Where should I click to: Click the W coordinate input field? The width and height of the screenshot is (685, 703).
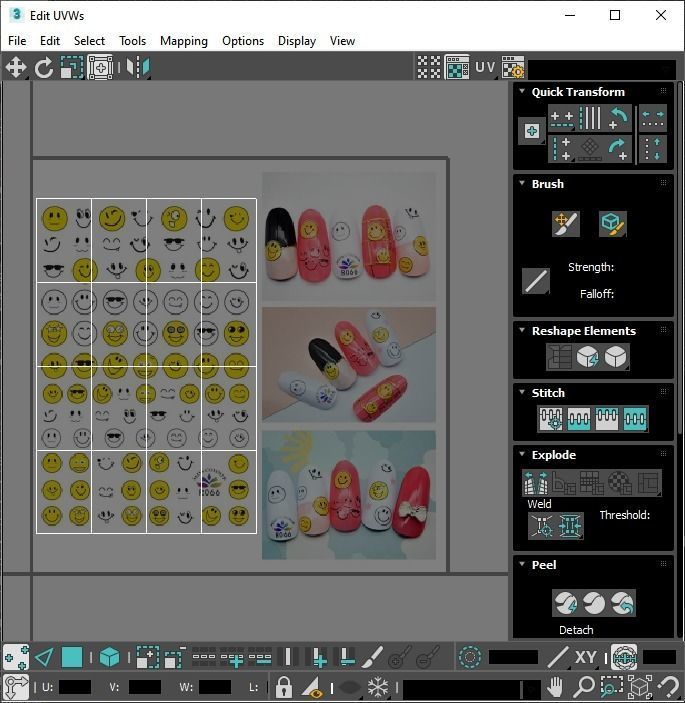[215, 687]
